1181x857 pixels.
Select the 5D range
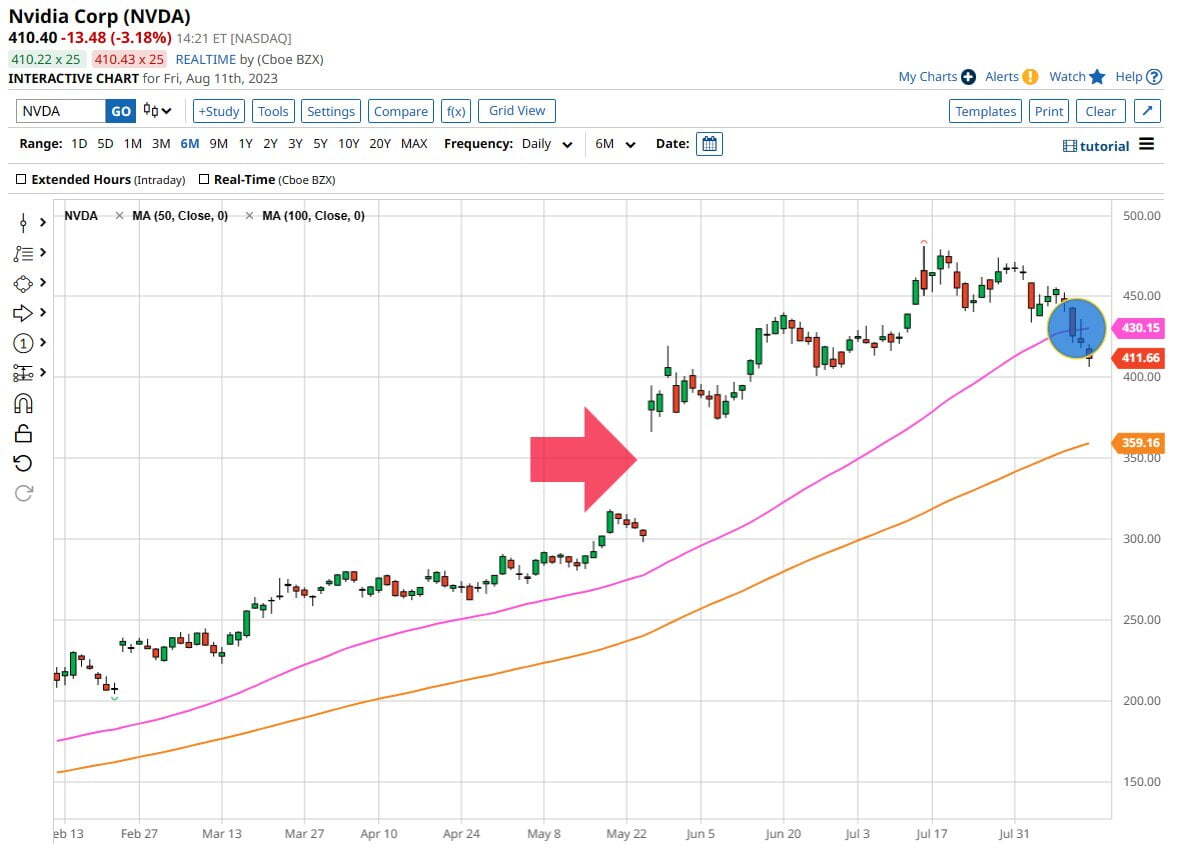[x=105, y=144]
